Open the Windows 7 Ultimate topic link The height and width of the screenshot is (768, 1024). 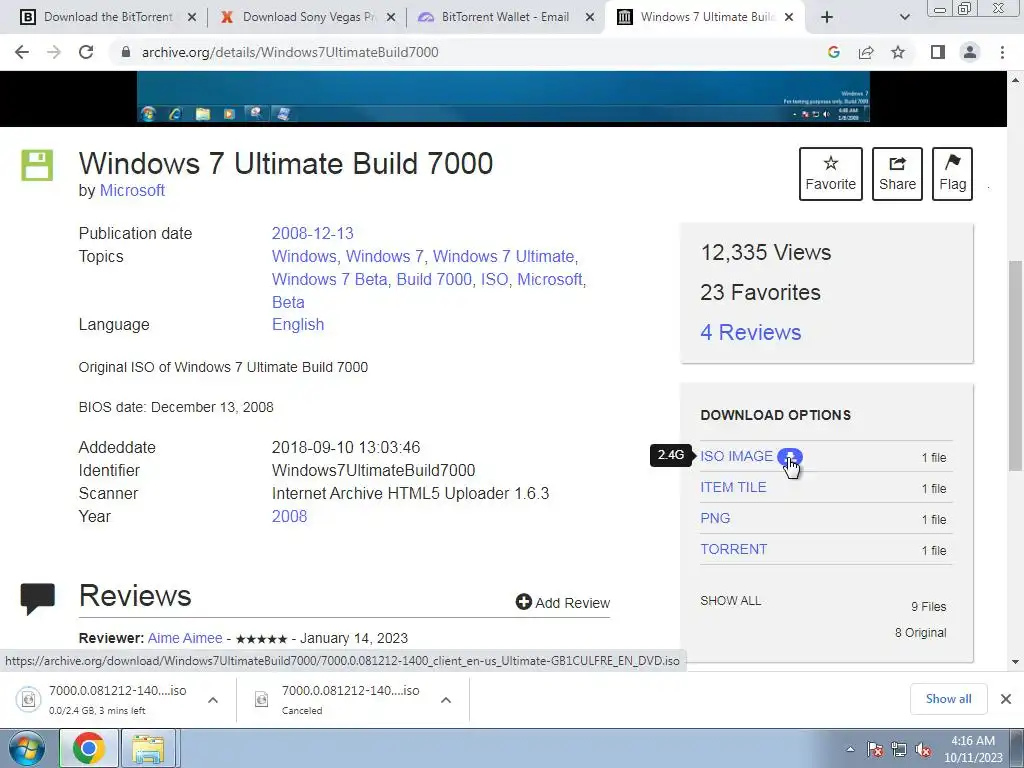pos(504,257)
